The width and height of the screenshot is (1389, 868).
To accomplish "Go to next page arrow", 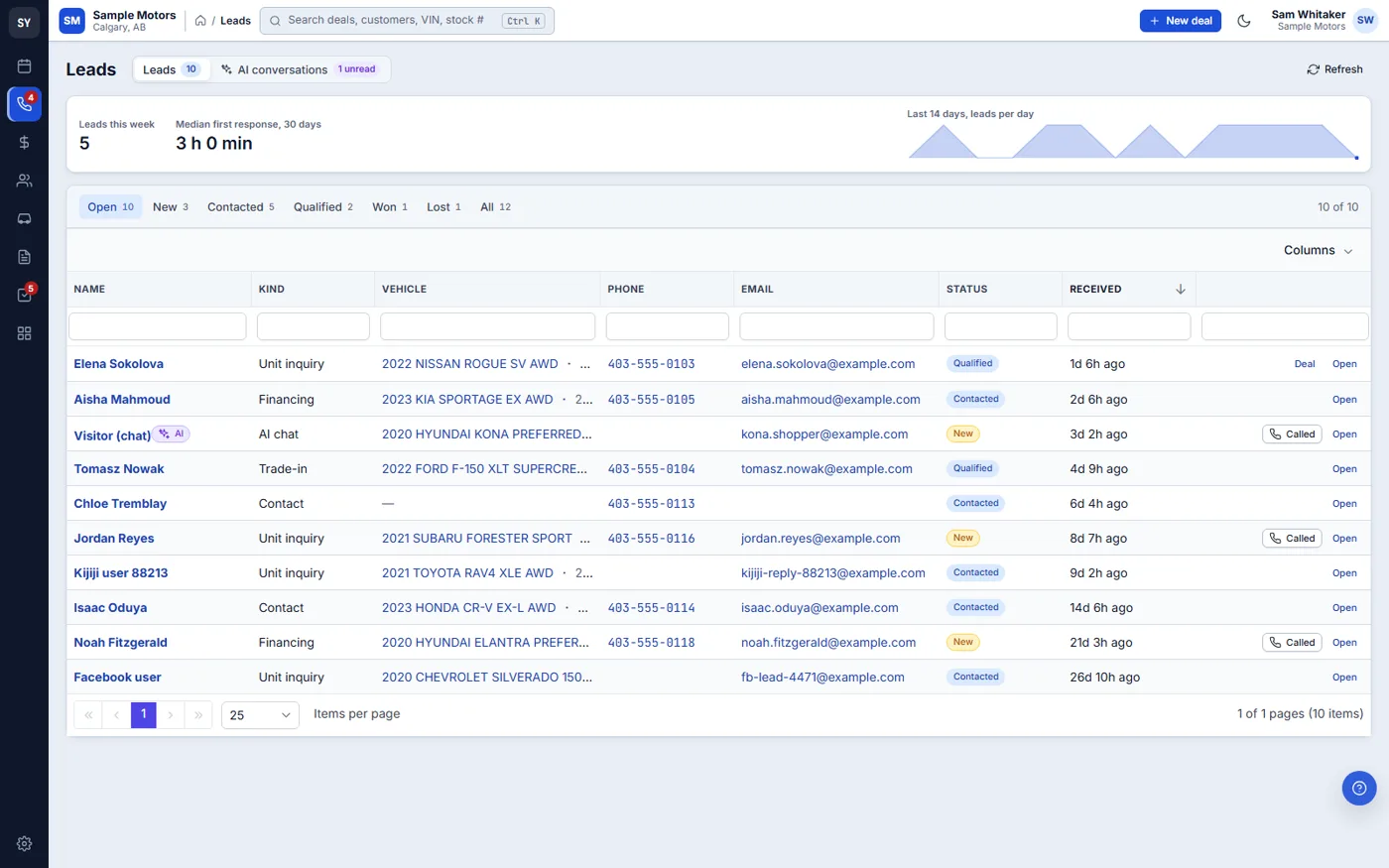I will (171, 714).
